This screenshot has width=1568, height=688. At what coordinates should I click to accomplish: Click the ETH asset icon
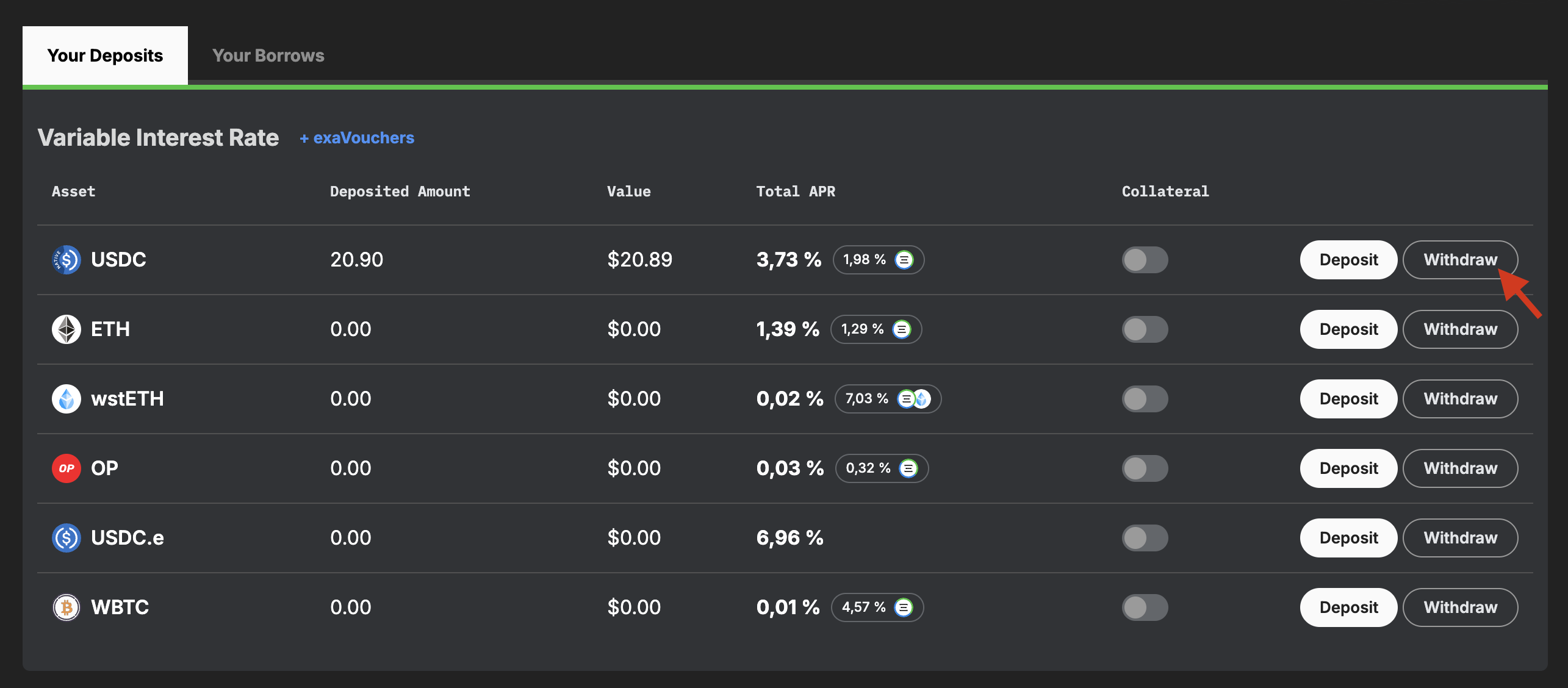67,329
